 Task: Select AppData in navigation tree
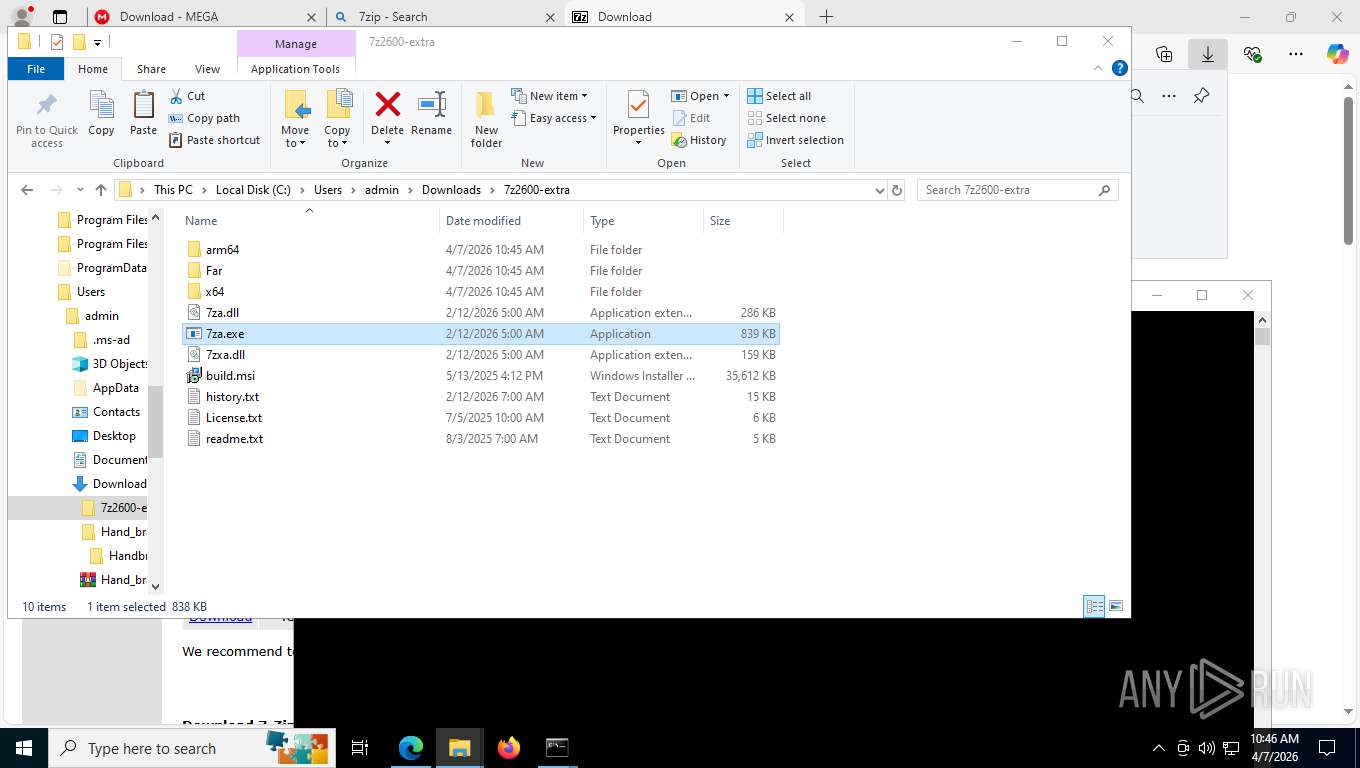point(106,388)
